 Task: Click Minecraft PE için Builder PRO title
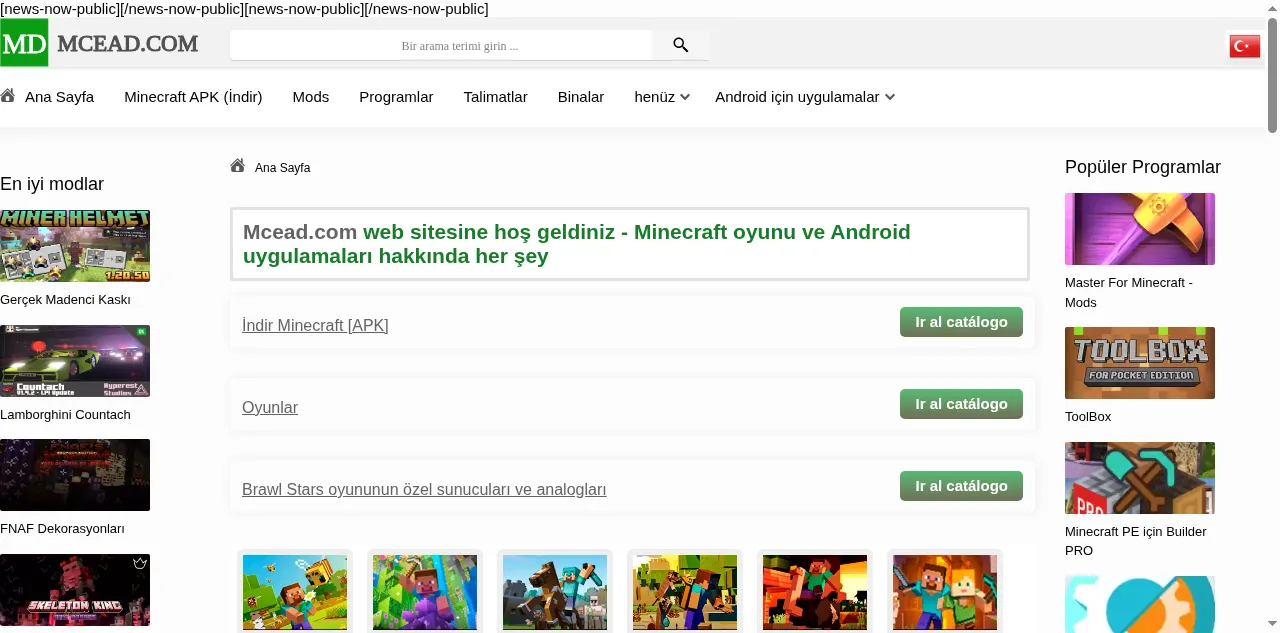tap(1136, 541)
